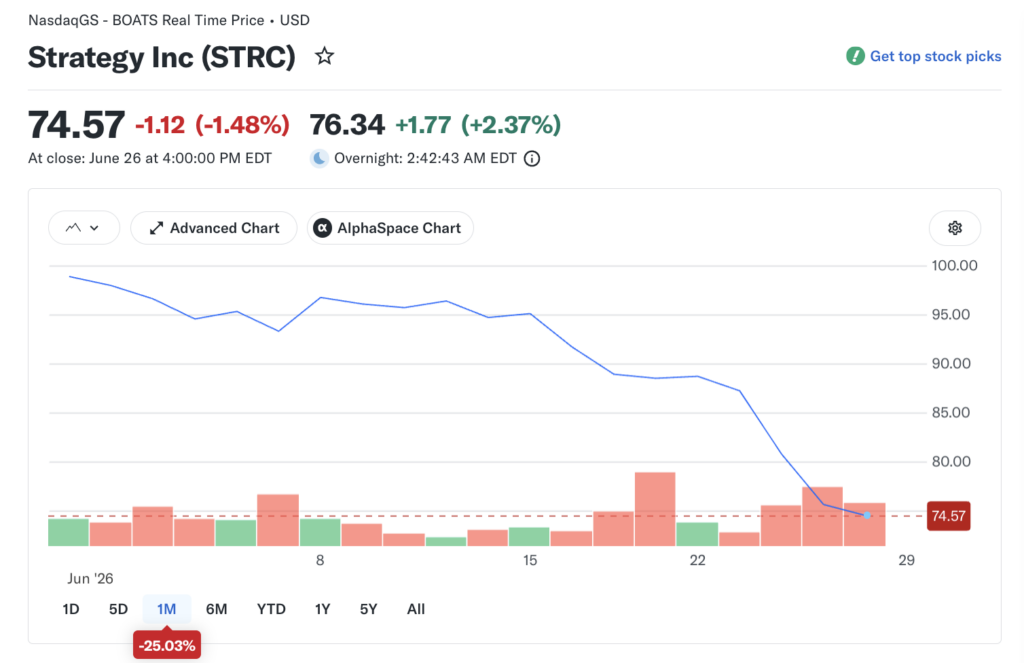Open the chart type dropdown
Viewport: 1024px width, 663px height.
tap(84, 228)
